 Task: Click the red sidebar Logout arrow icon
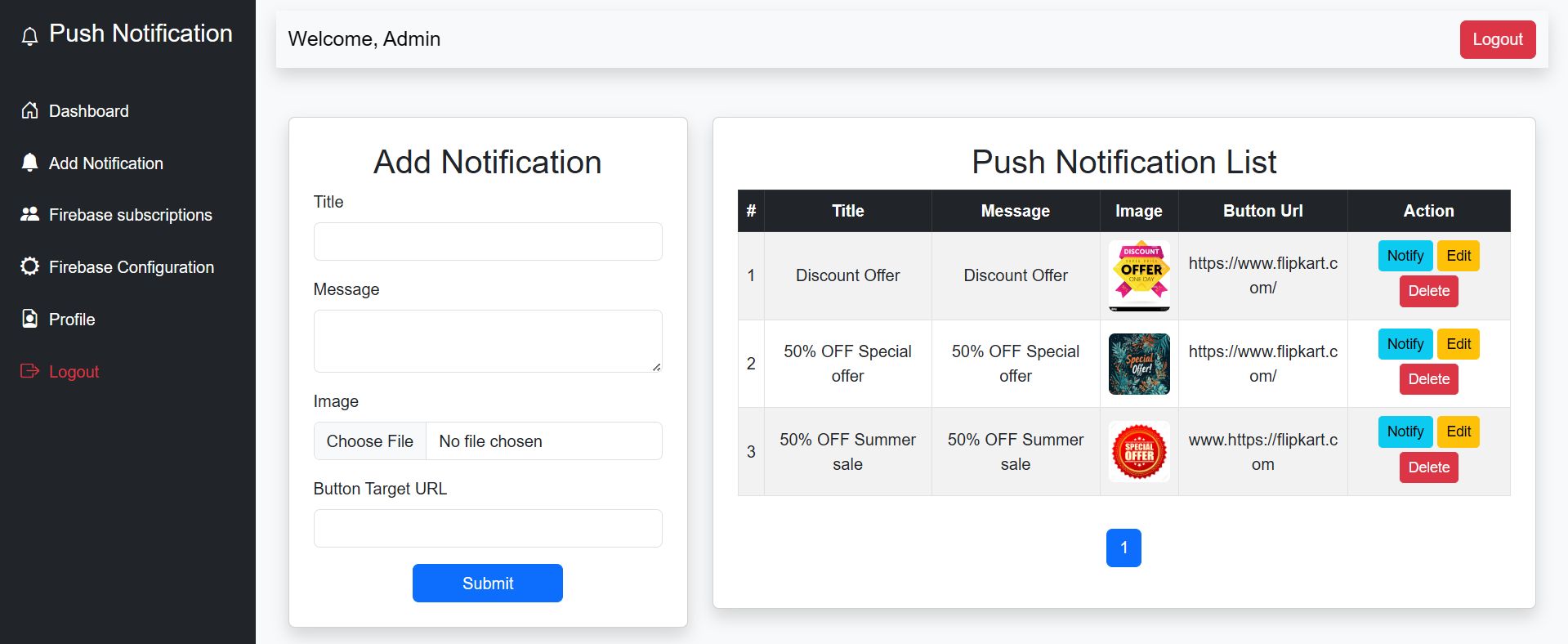click(29, 371)
